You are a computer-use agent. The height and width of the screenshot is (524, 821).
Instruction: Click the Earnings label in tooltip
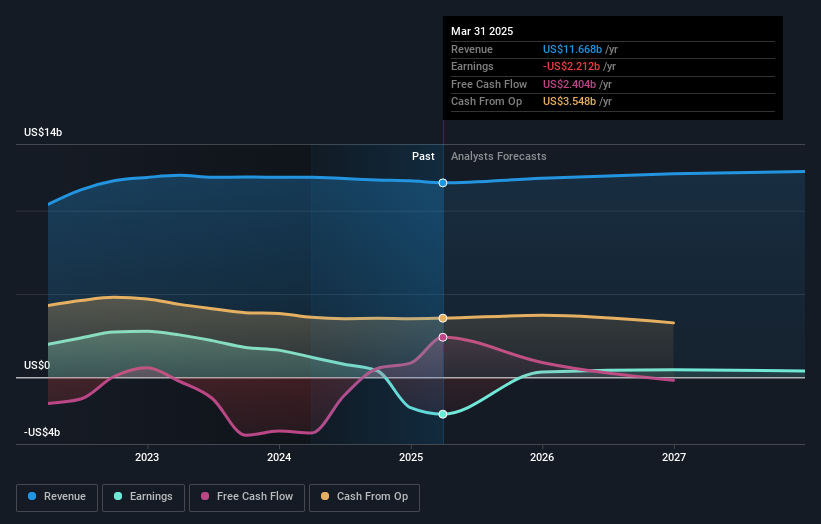point(472,66)
